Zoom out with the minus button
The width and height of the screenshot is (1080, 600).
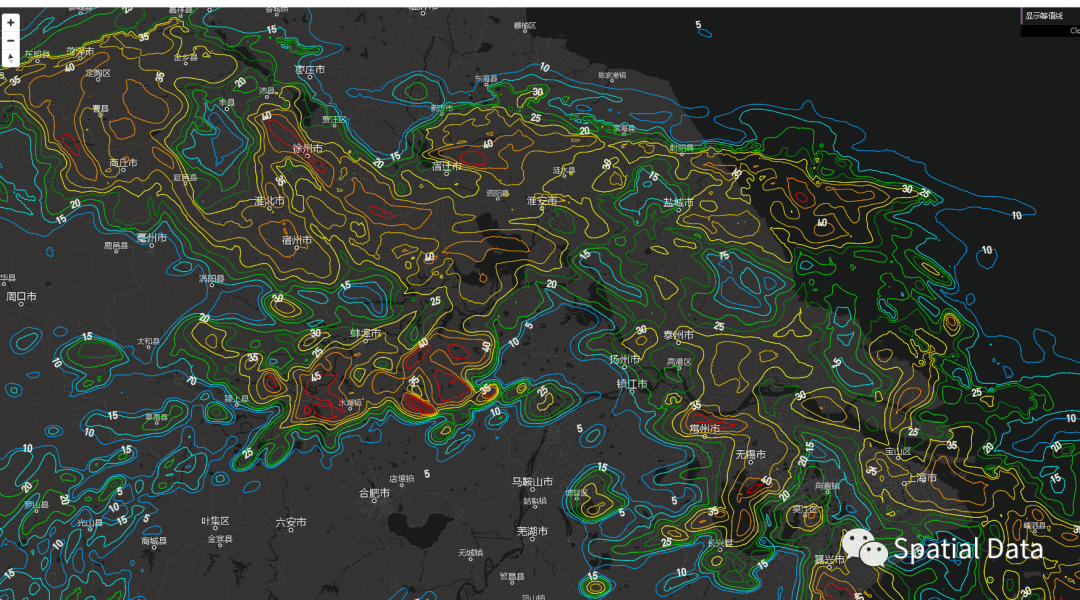coord(10,41)
